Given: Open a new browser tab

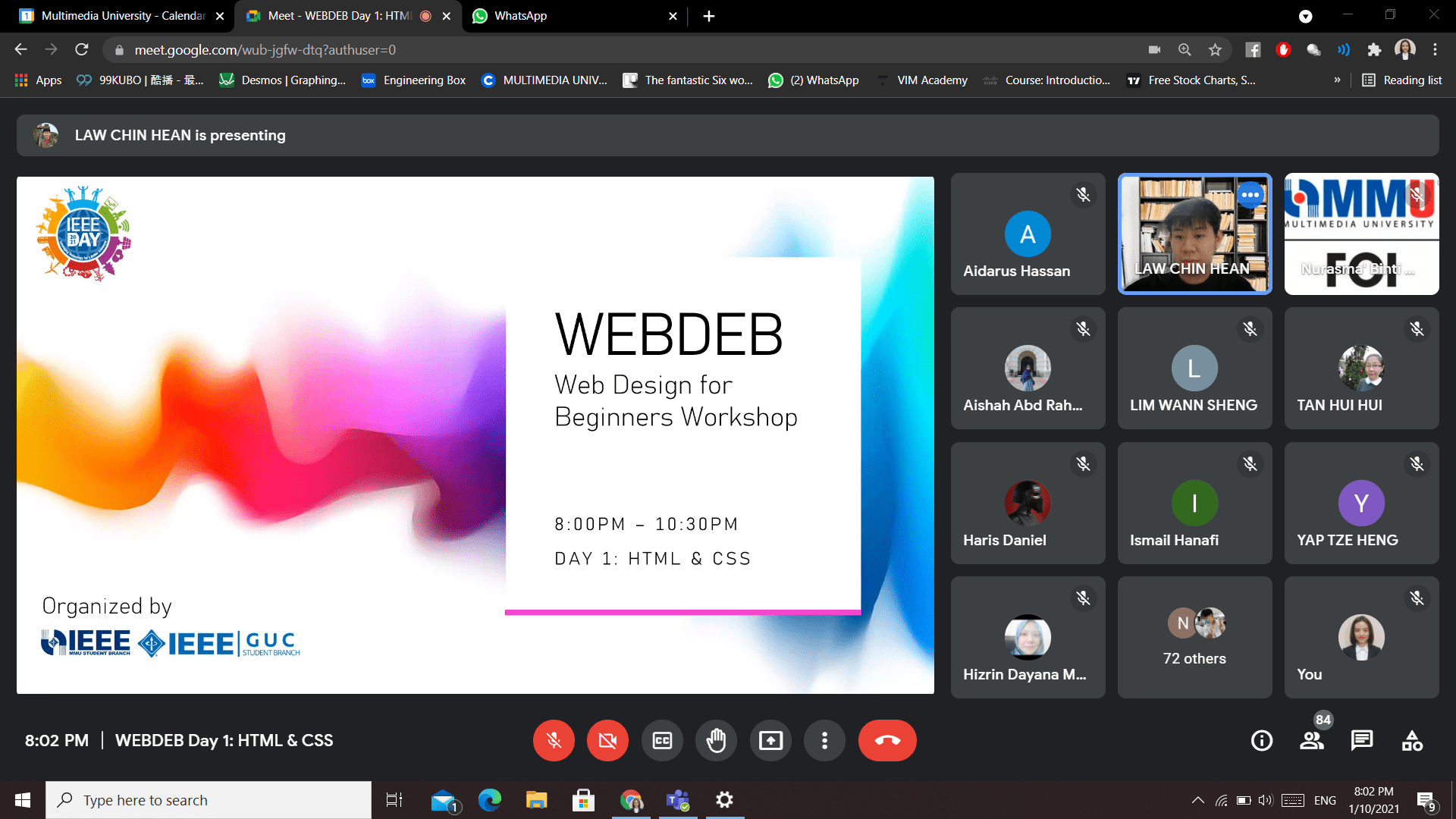Looking at the screenshot, I should (709, 16).
